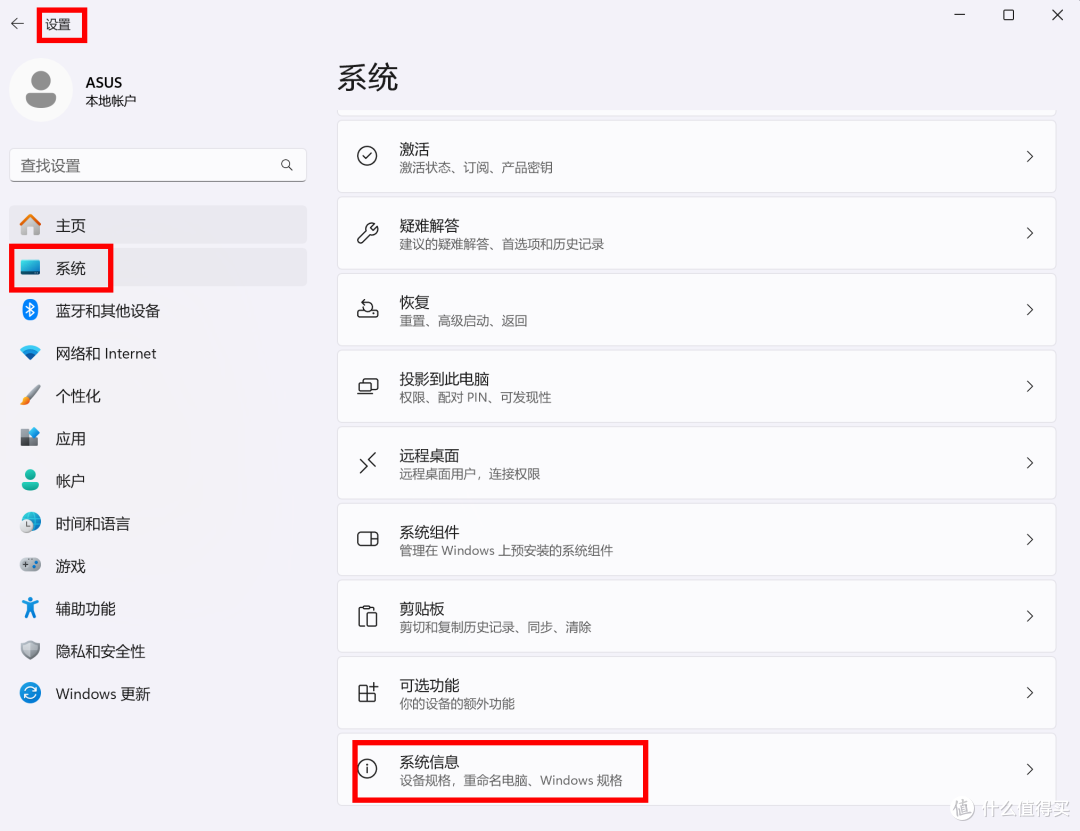The image size is (1080, 831).
Task: Open the 疑难解答 settings row title
Action: 429,225
